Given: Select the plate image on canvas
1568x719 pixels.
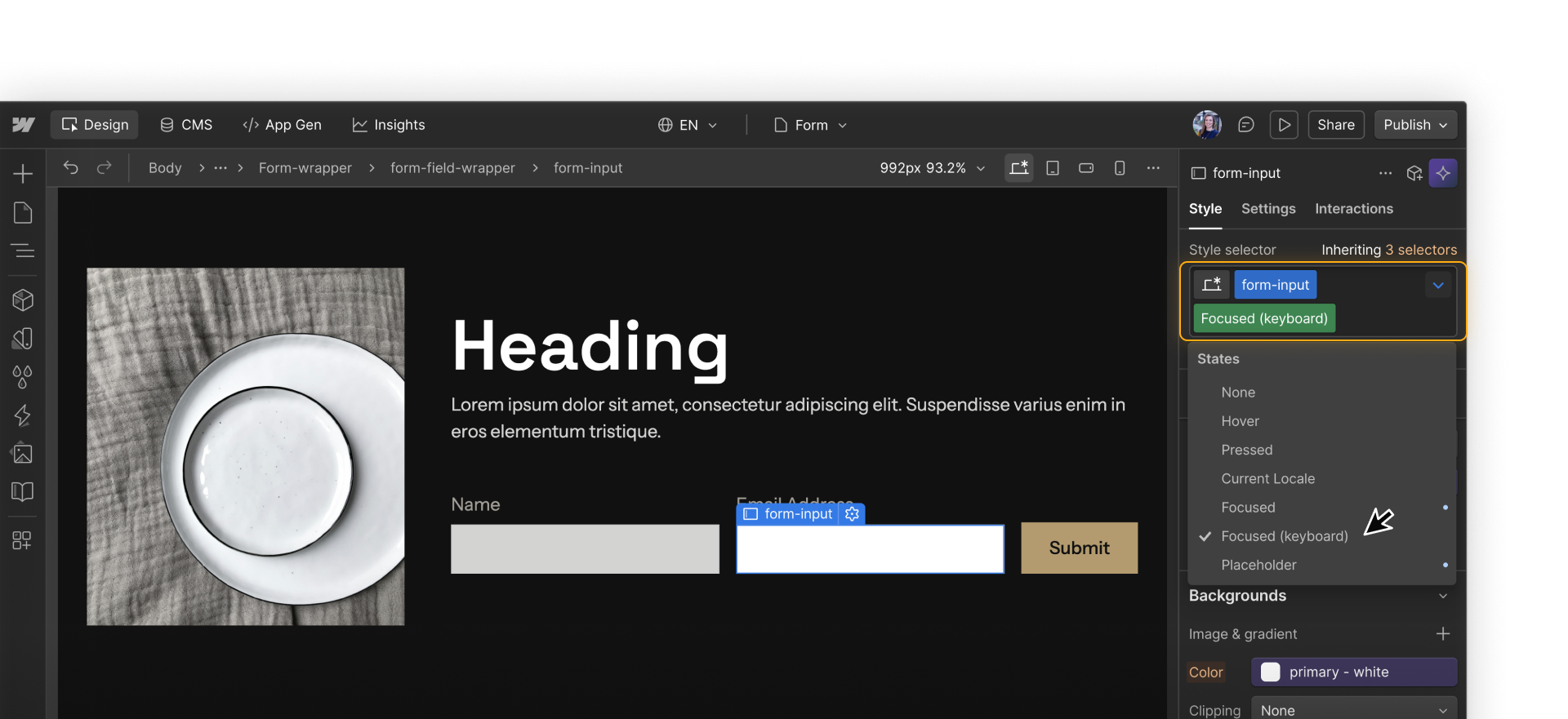Looking at the screenshot, I should pos(246,446).
